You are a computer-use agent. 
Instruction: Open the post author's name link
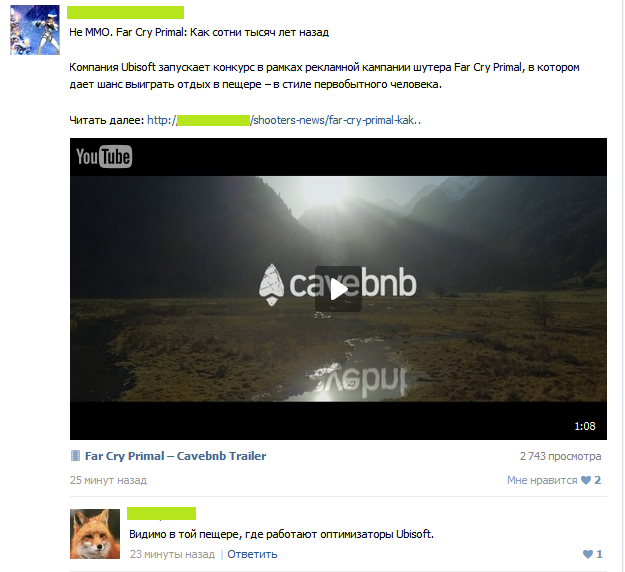coord(125,12)
